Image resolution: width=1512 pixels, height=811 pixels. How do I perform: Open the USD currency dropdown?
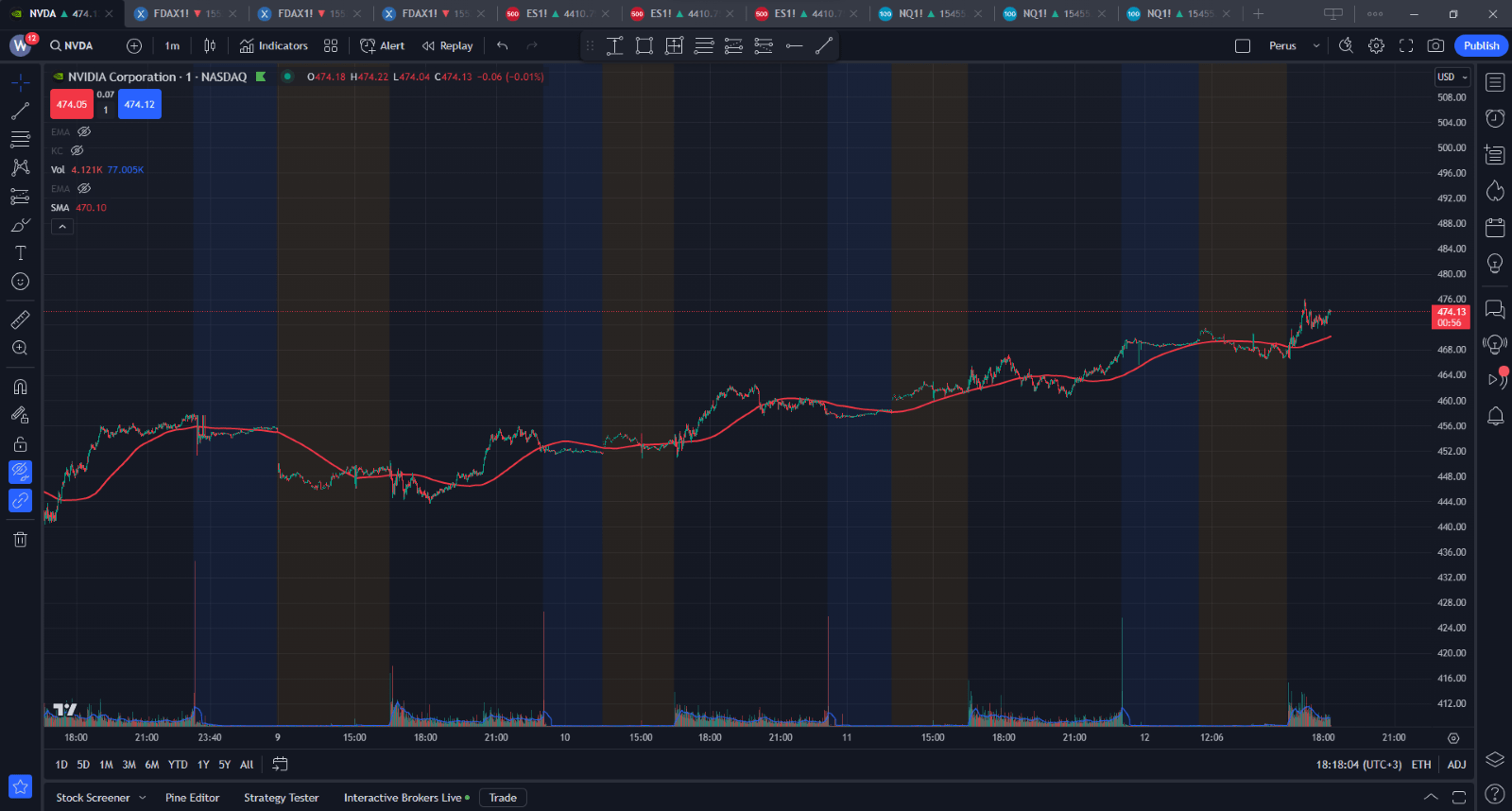point(1452,77)
